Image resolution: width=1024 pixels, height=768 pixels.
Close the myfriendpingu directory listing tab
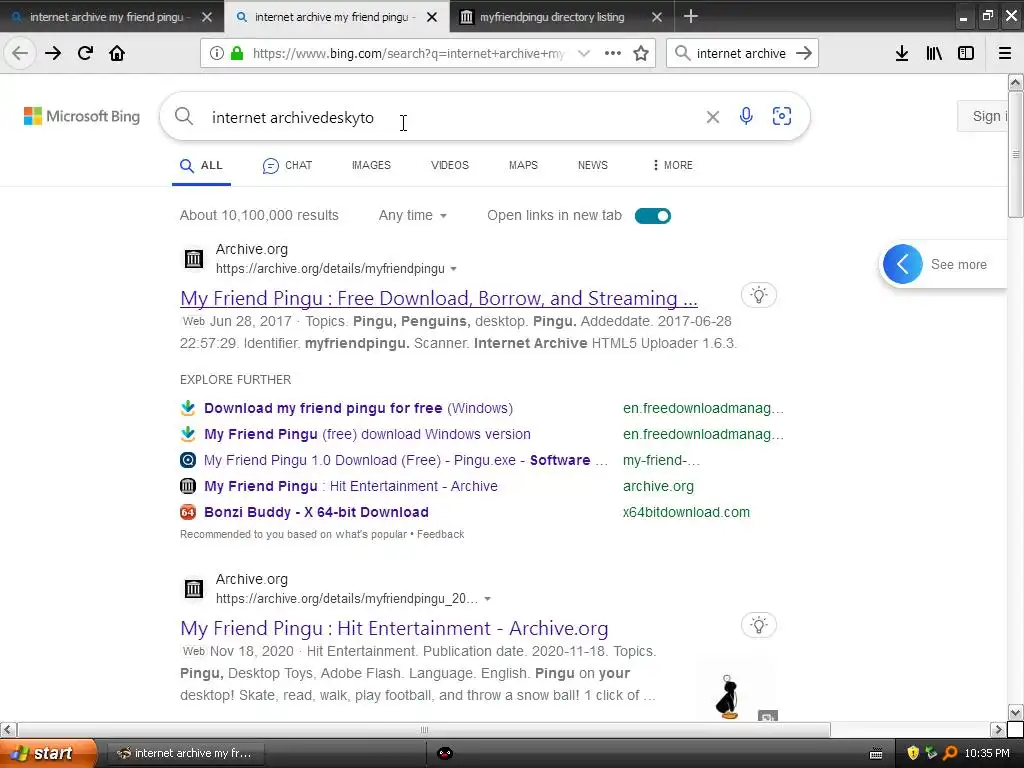point(657,17)
